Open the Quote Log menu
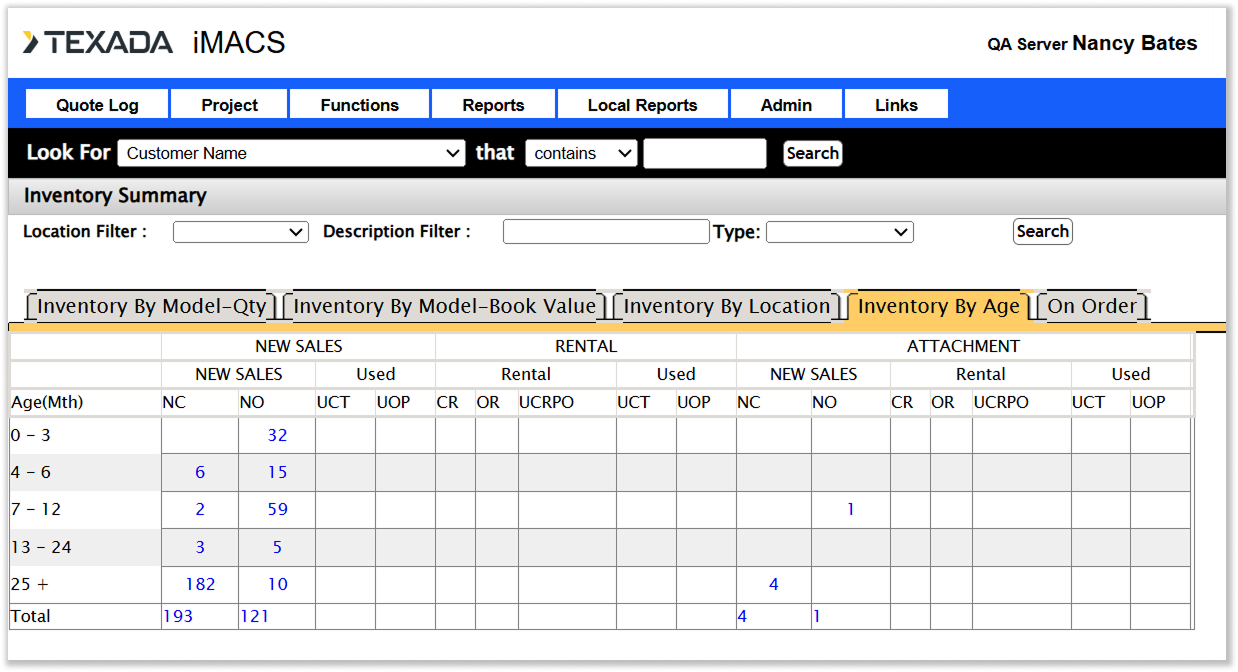The image size is (1238, 672). click(x=97, y=105)
